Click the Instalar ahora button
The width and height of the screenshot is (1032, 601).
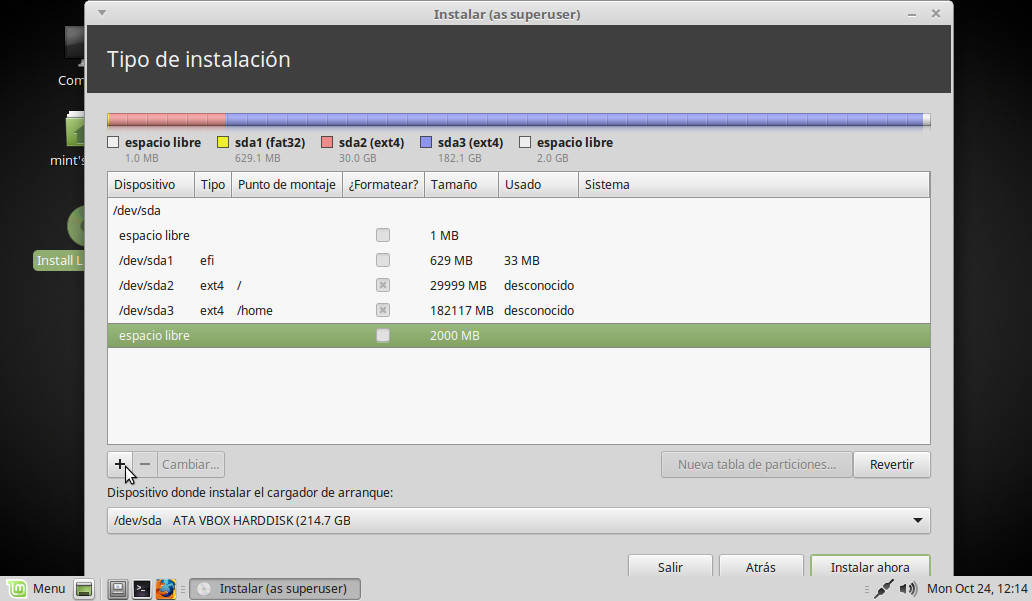(870, 567)
